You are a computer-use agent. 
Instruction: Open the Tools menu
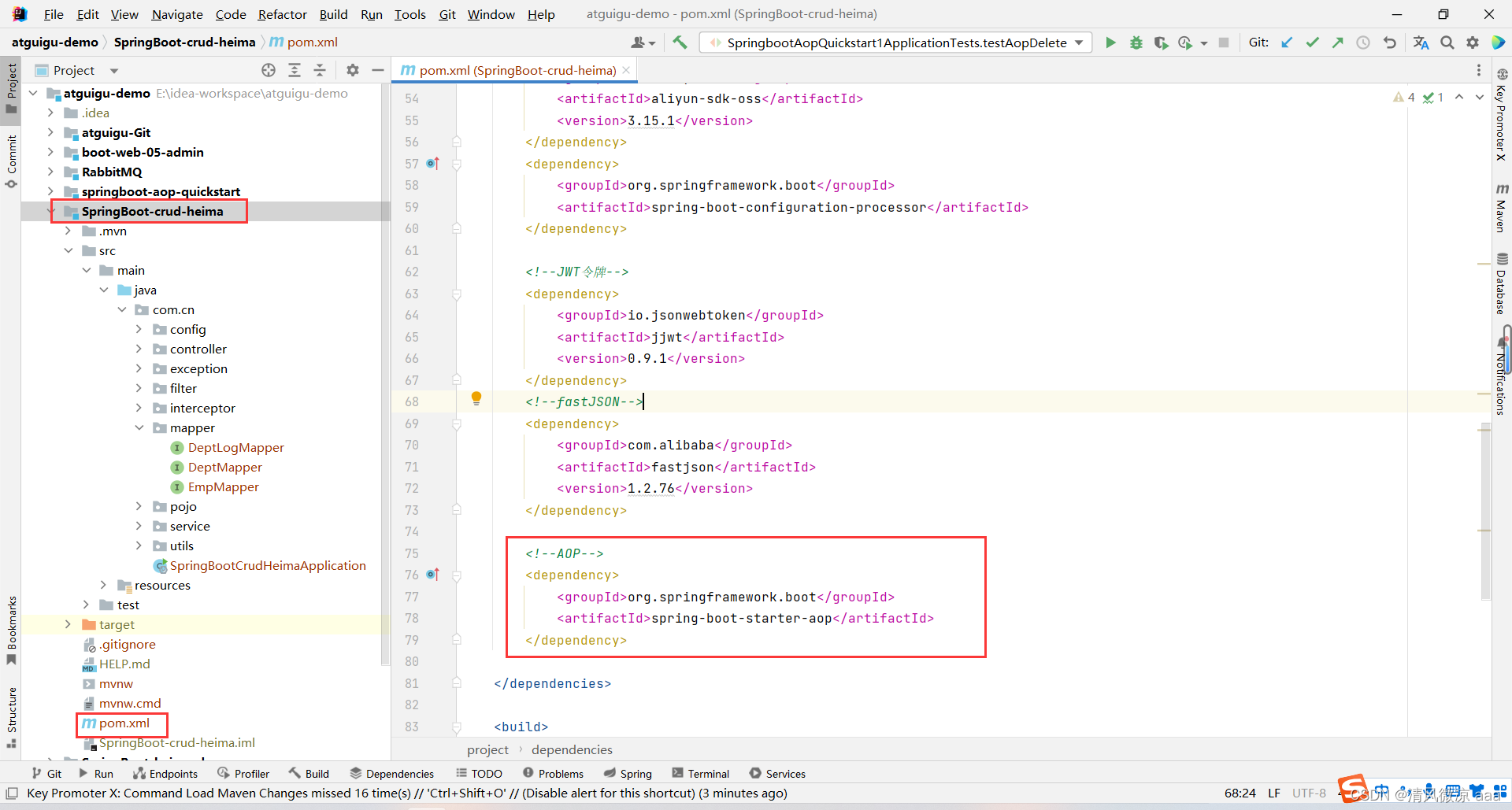[409, 14]
